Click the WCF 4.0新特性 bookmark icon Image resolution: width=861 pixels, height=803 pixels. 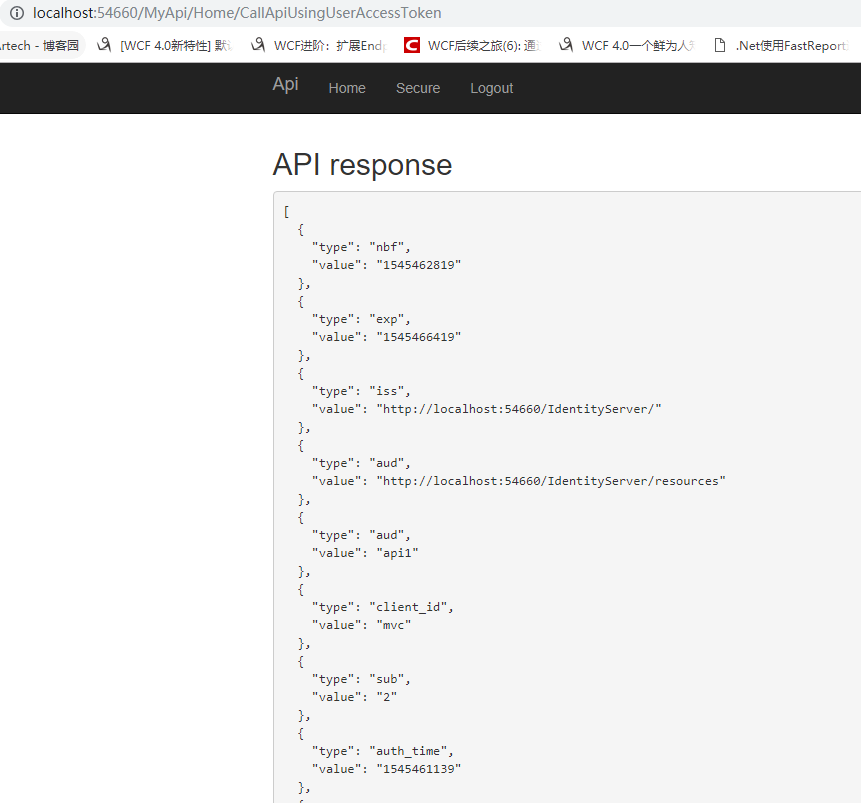[x=104, y=45]
